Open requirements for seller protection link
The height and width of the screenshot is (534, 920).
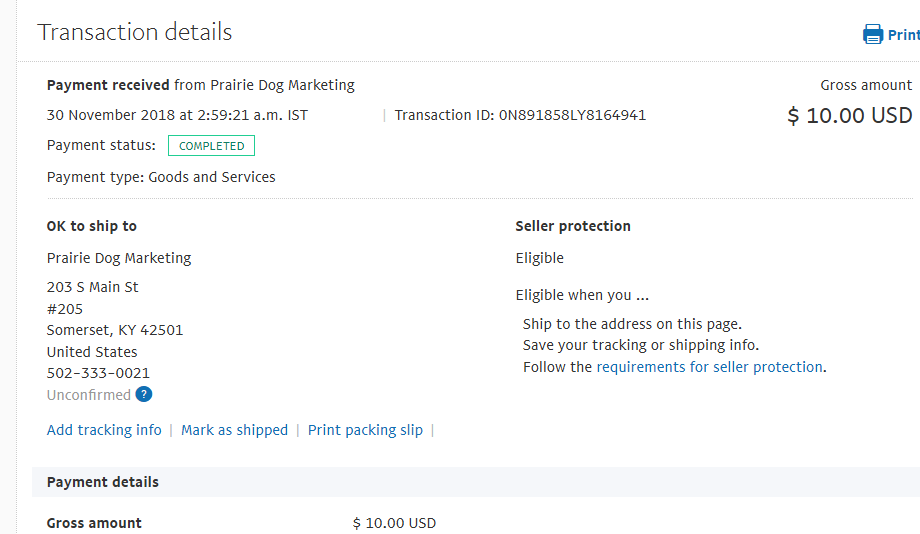click(709, 367)
